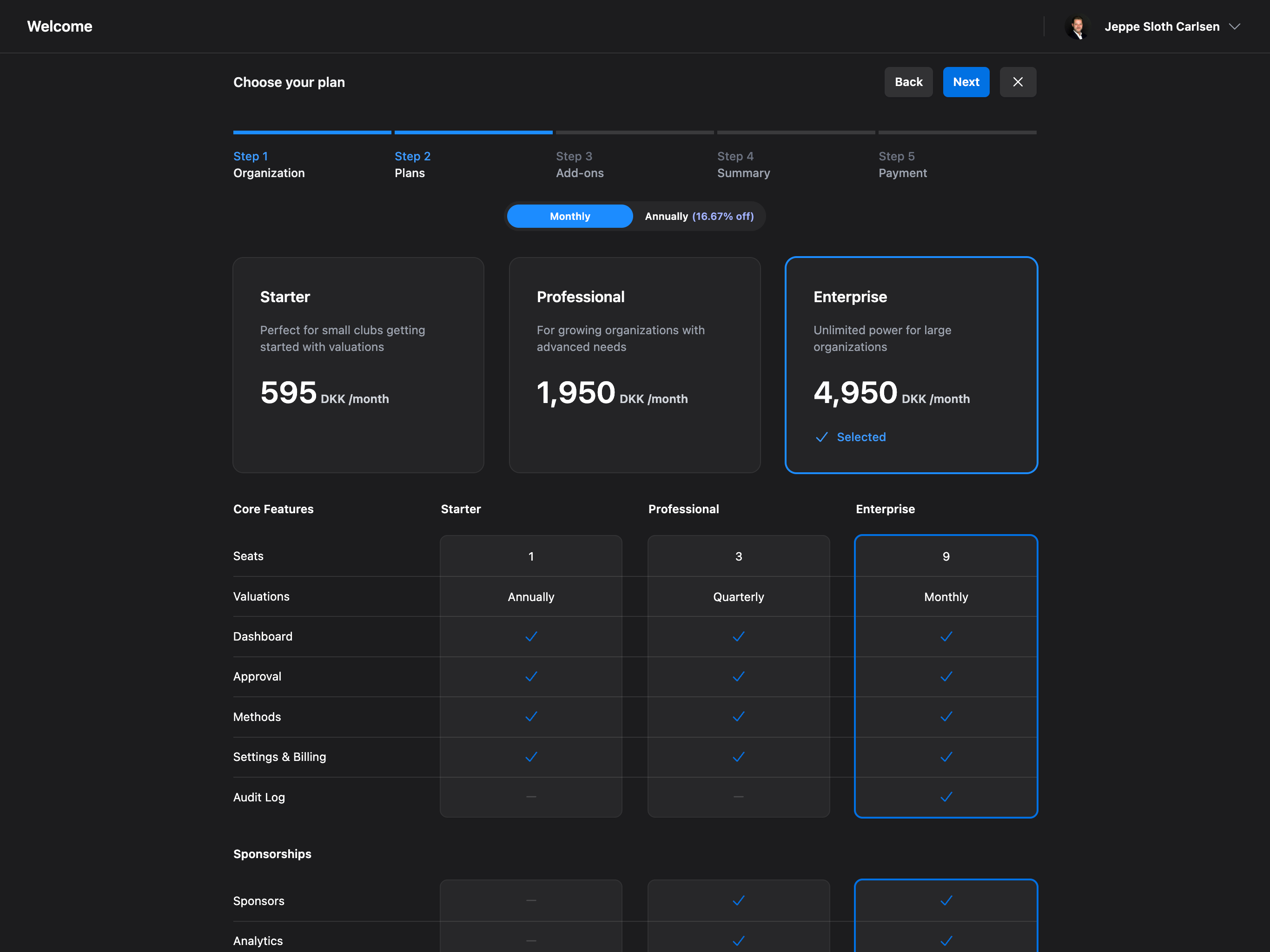Screen dimensions: 1270x952
Task: Click the Step 5 Payment progress bar
Action: tap(957, 132)
